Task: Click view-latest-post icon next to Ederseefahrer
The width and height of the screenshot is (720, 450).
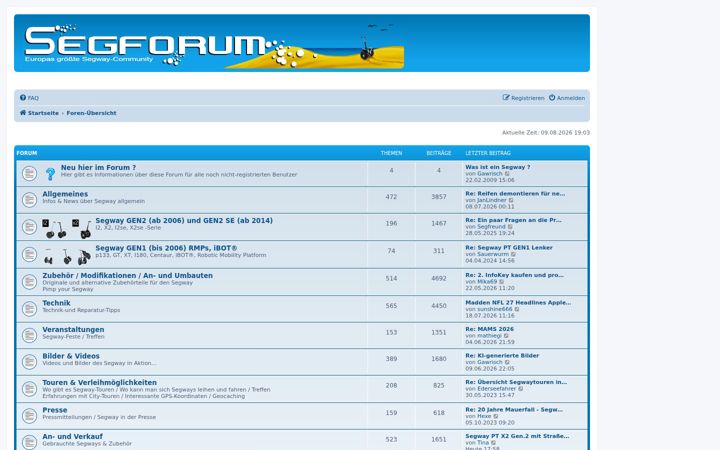Action: 521,389
